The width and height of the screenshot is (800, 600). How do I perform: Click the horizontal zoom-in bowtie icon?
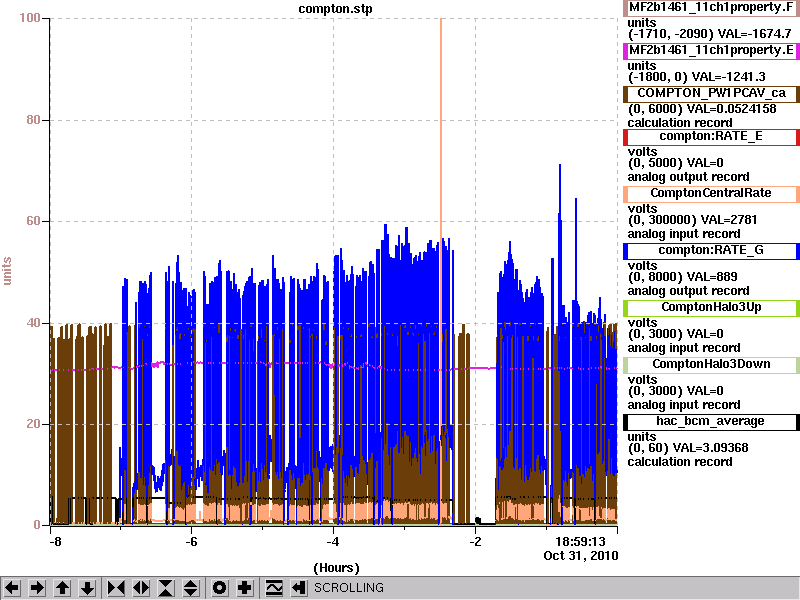tap(116, 588)
